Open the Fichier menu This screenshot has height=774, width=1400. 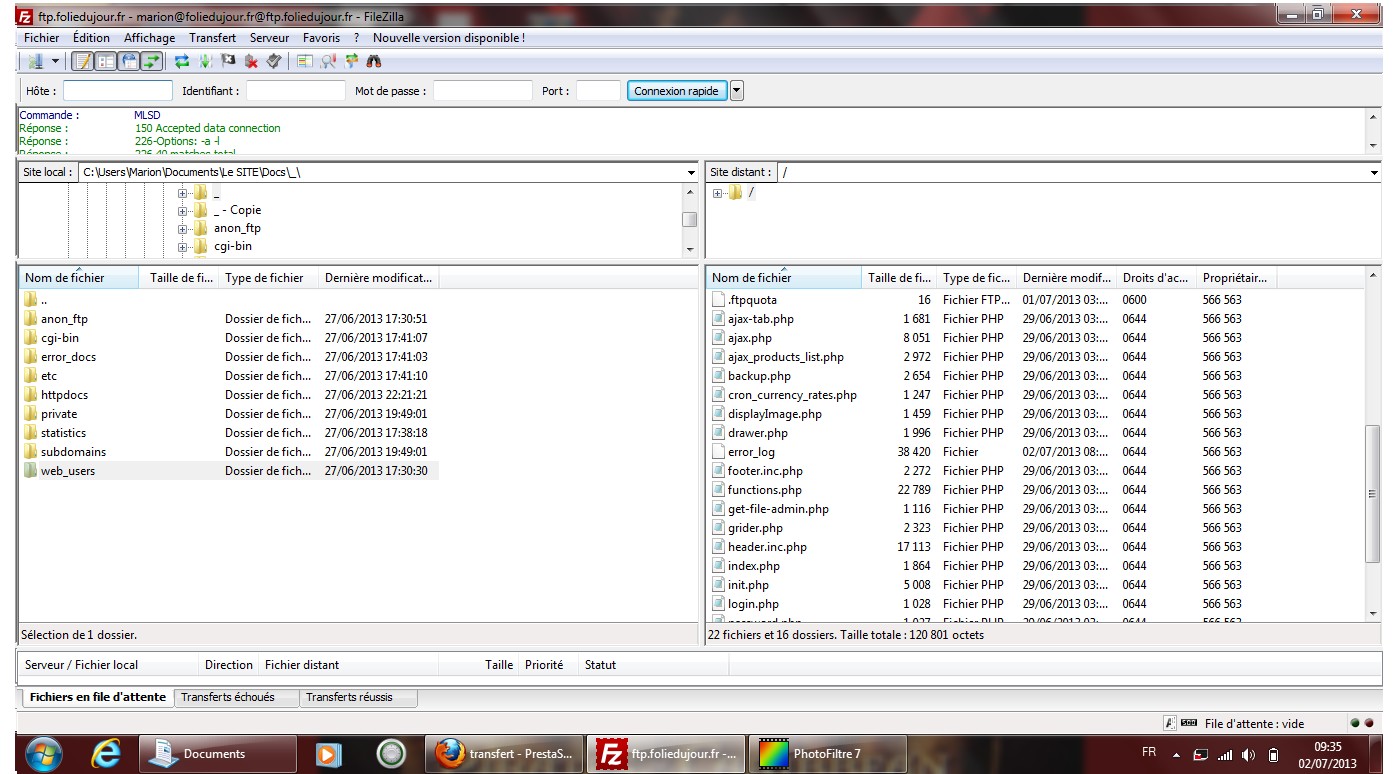coord(42,38)
